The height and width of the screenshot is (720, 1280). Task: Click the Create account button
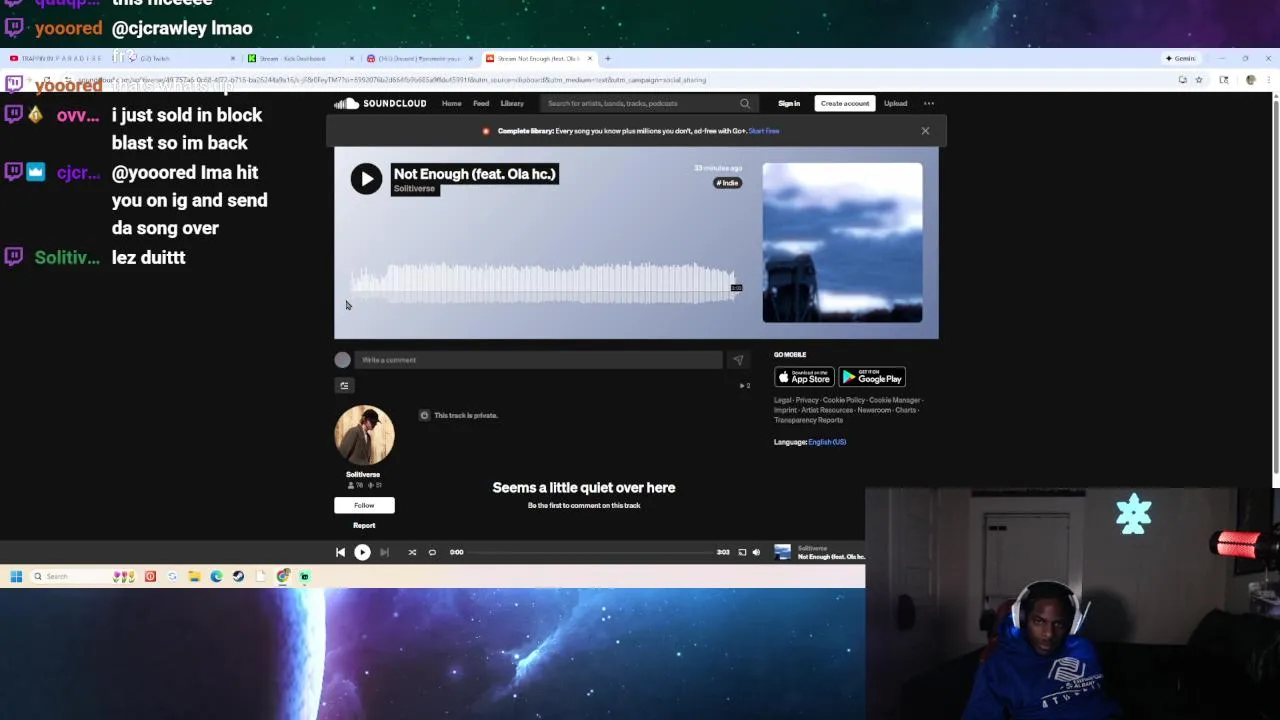pyautogui.click(x=845, y=103)
